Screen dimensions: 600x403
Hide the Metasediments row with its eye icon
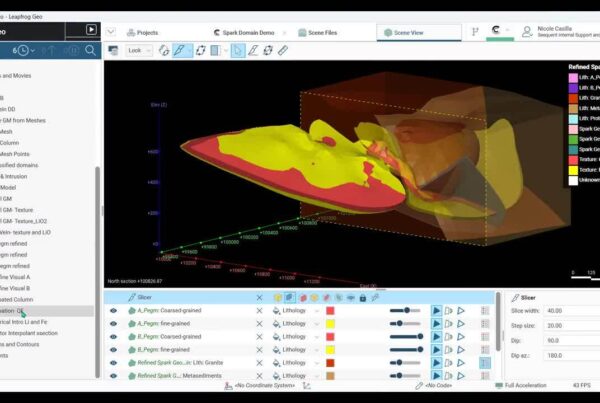tap(113, 376)
